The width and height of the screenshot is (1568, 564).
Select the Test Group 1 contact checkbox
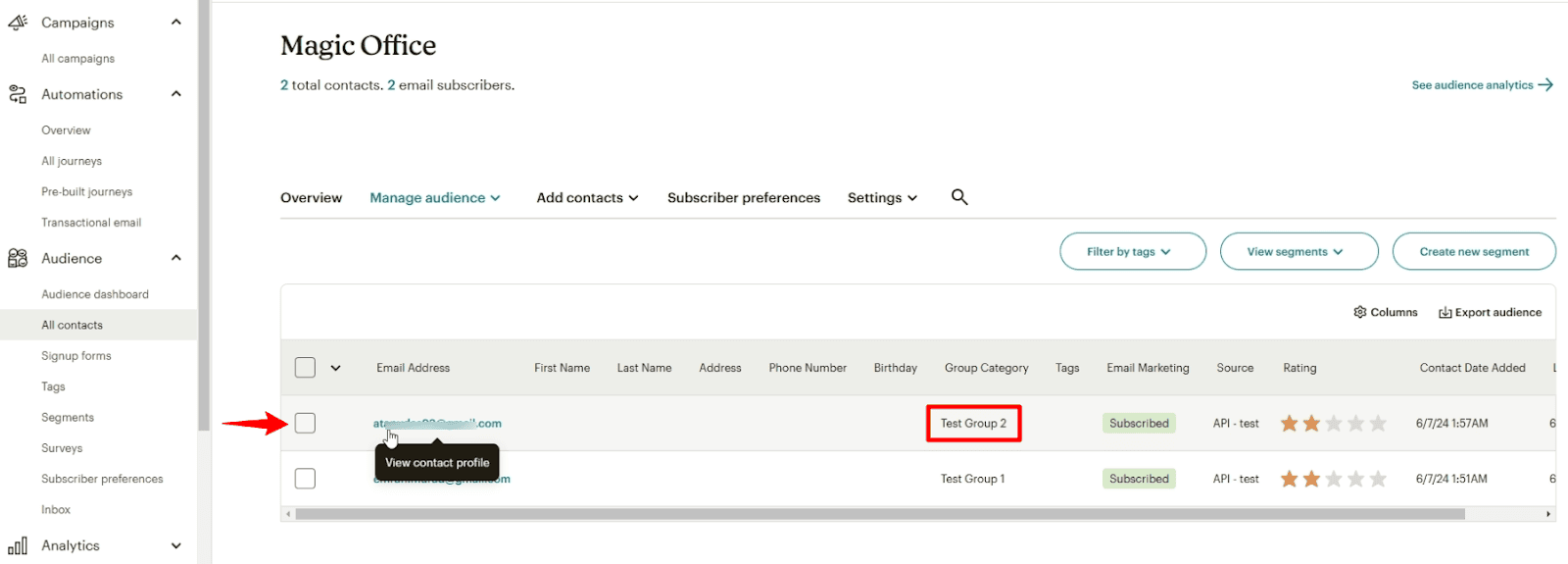pyautogui.click(x=306, y=479)
